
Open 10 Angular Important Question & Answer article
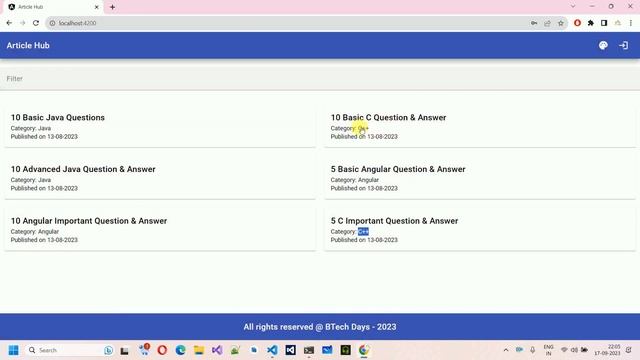click(x=160, y=230)
